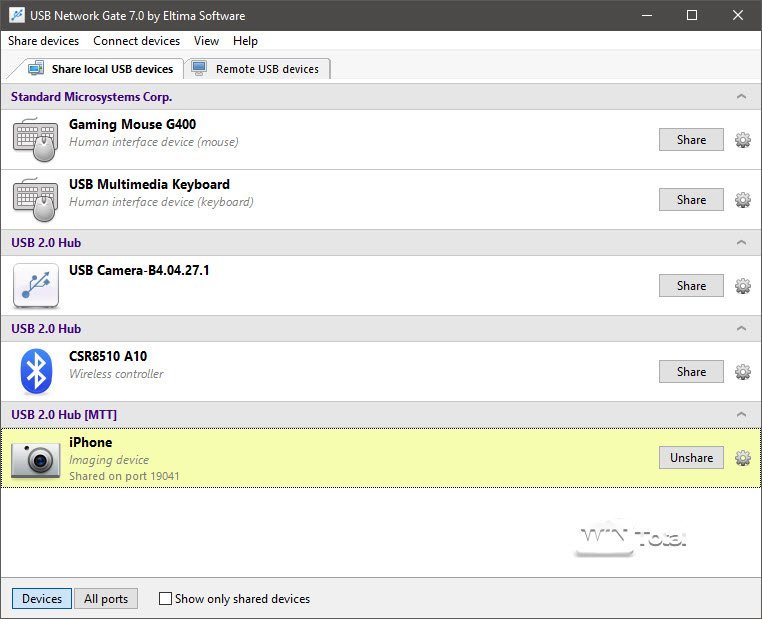Select the USB Multimedia Keyboard name text
The height and width of the screenshot is (619, 762).
click(x=149, y=184)
